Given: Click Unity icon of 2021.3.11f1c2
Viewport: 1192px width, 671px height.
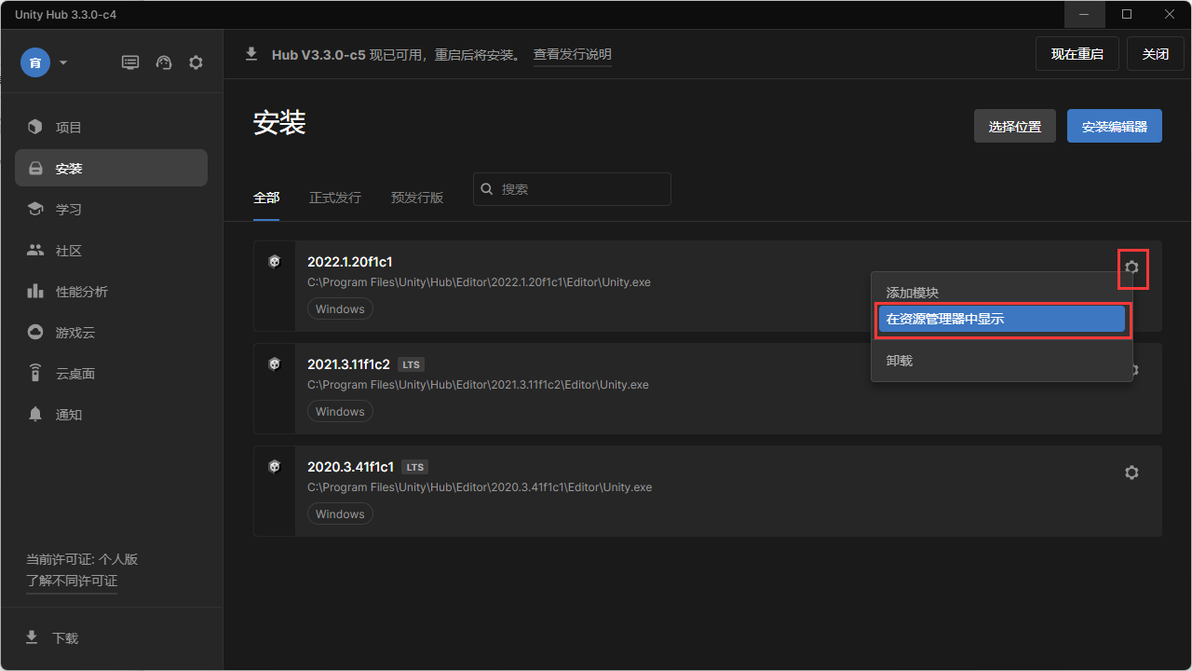Looking at the screenshot, I should pos(274,364).
